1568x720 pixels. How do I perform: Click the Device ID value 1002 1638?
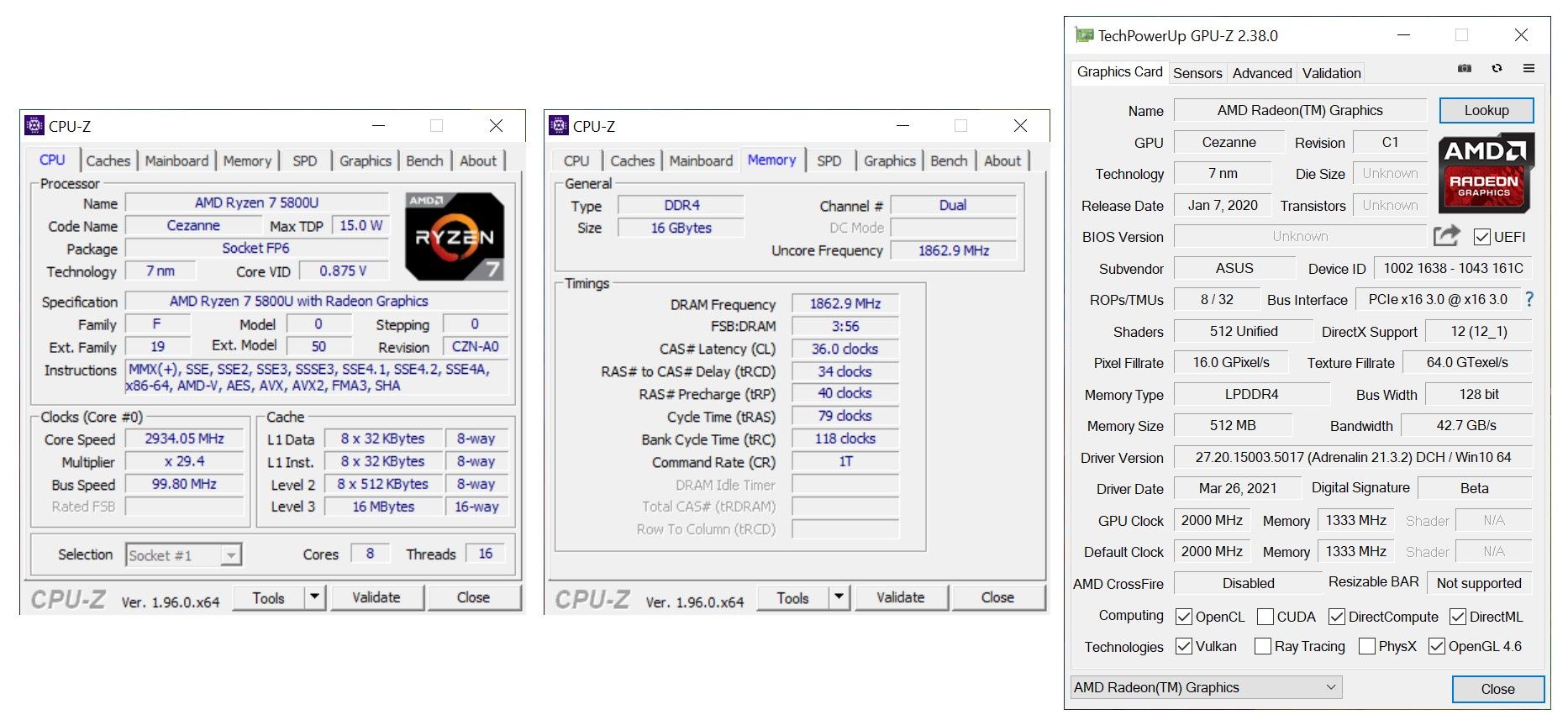click(x=1453, y=268)
